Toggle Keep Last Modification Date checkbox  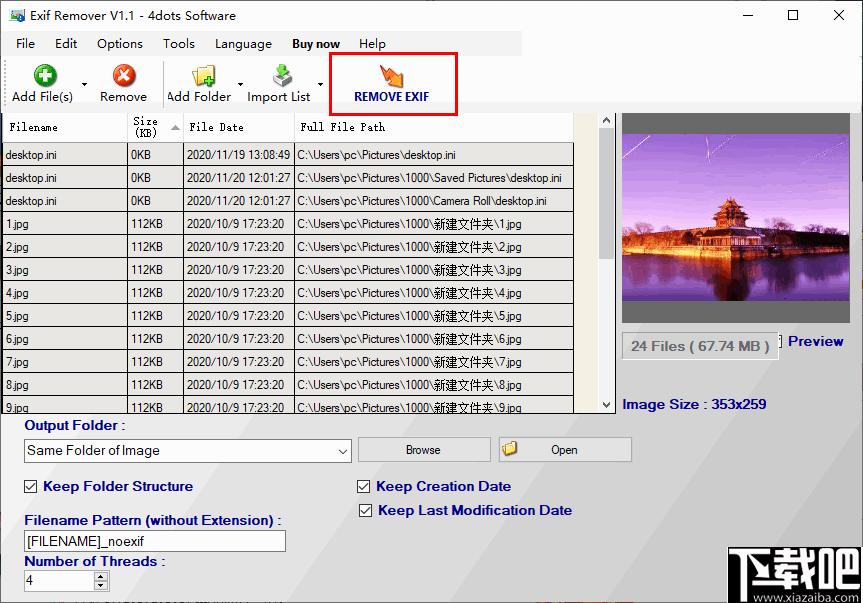[365, 511]
